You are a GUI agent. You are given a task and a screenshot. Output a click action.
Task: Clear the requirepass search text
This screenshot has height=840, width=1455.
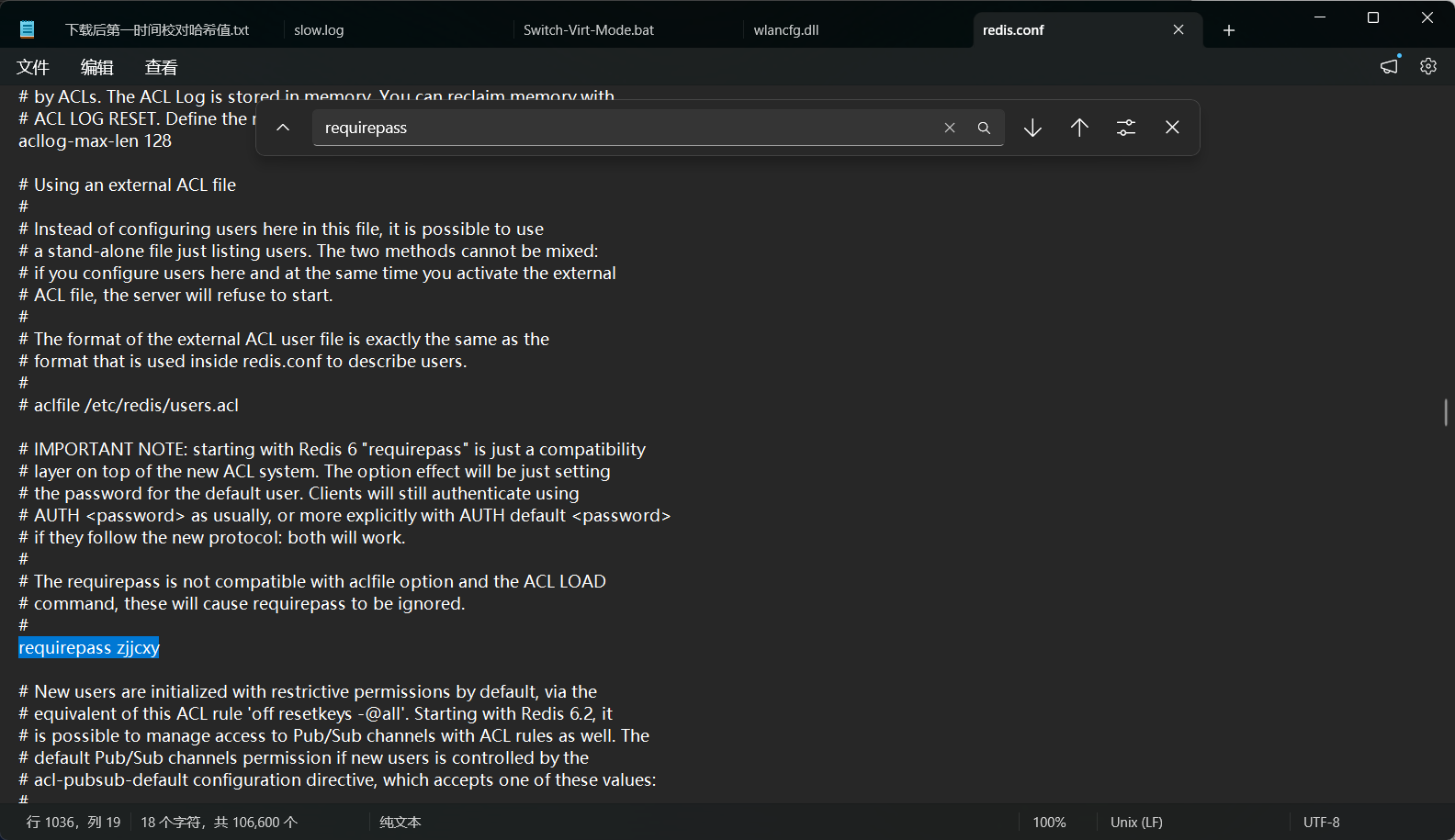[x=950, y=128]
